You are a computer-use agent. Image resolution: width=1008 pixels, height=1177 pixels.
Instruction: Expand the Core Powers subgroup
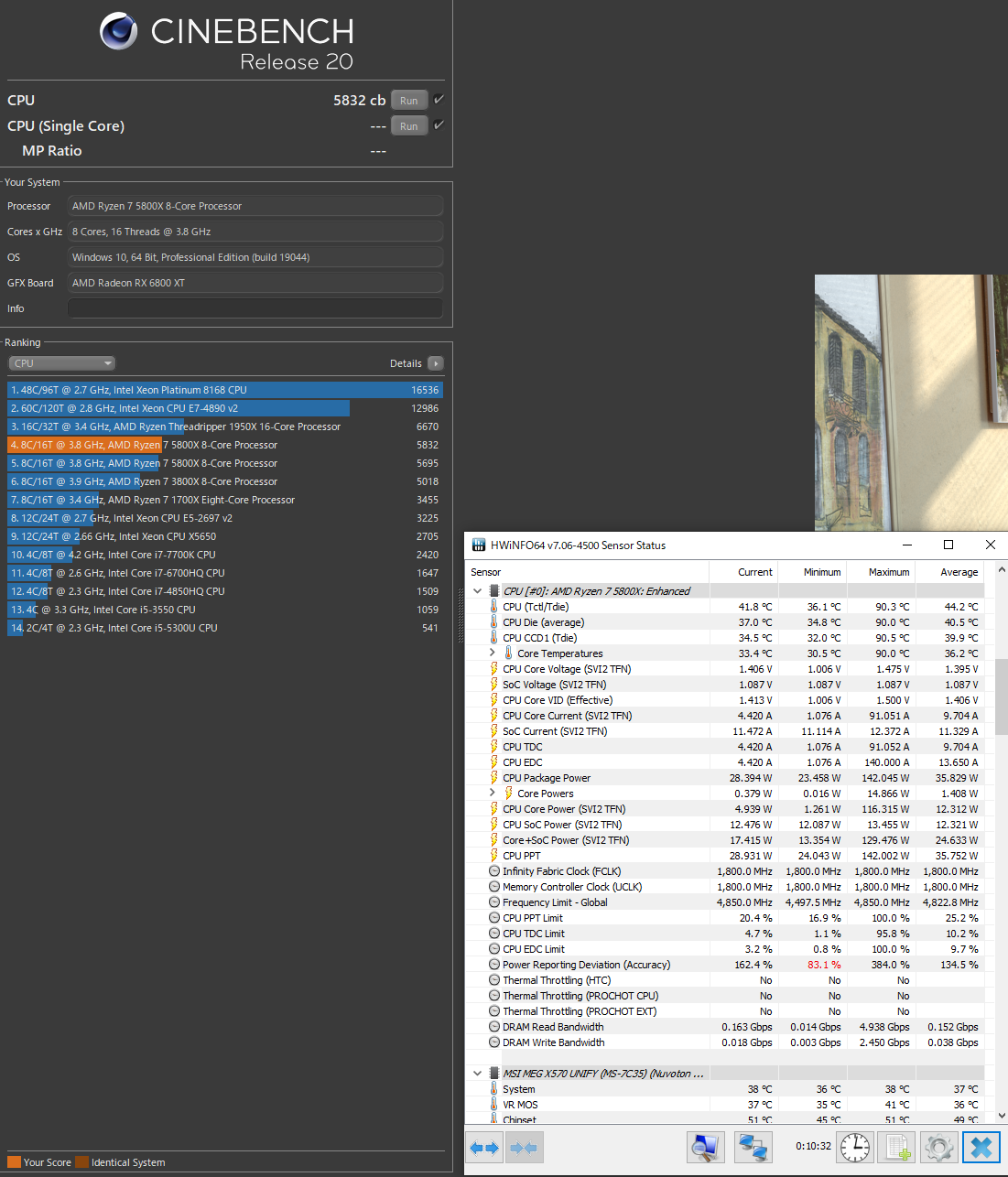493,793
